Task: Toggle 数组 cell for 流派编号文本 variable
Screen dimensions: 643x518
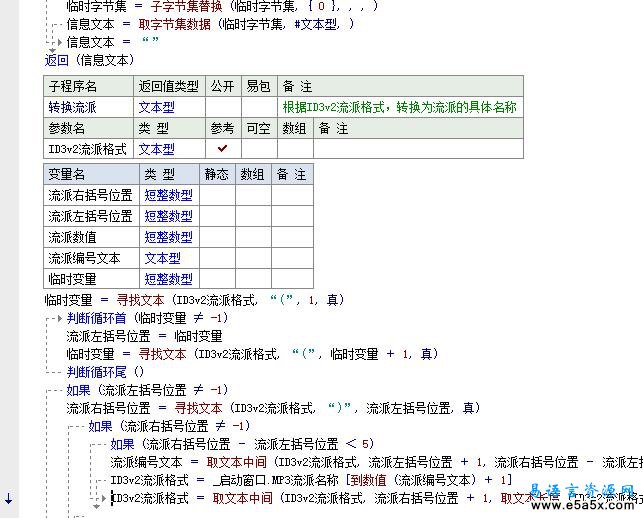Action: [x=253, y=258]
